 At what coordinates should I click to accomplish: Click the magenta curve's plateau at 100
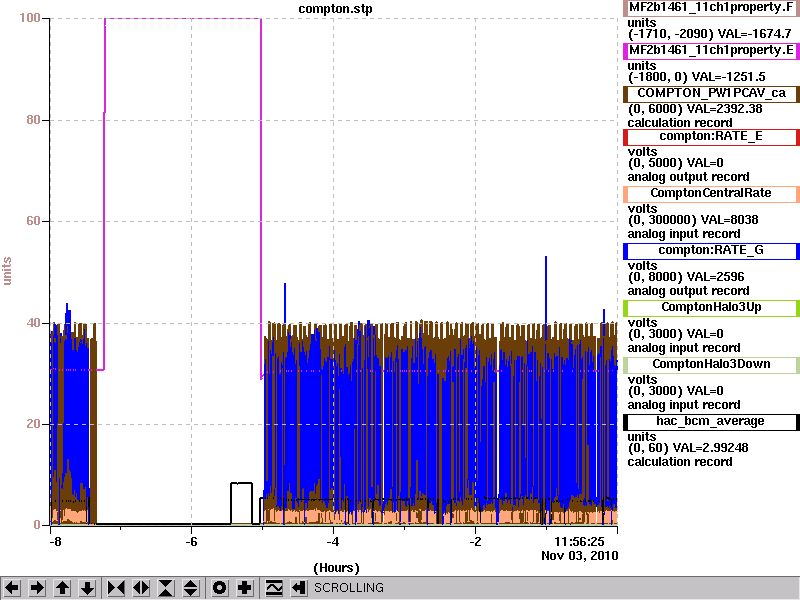(183, 19)
